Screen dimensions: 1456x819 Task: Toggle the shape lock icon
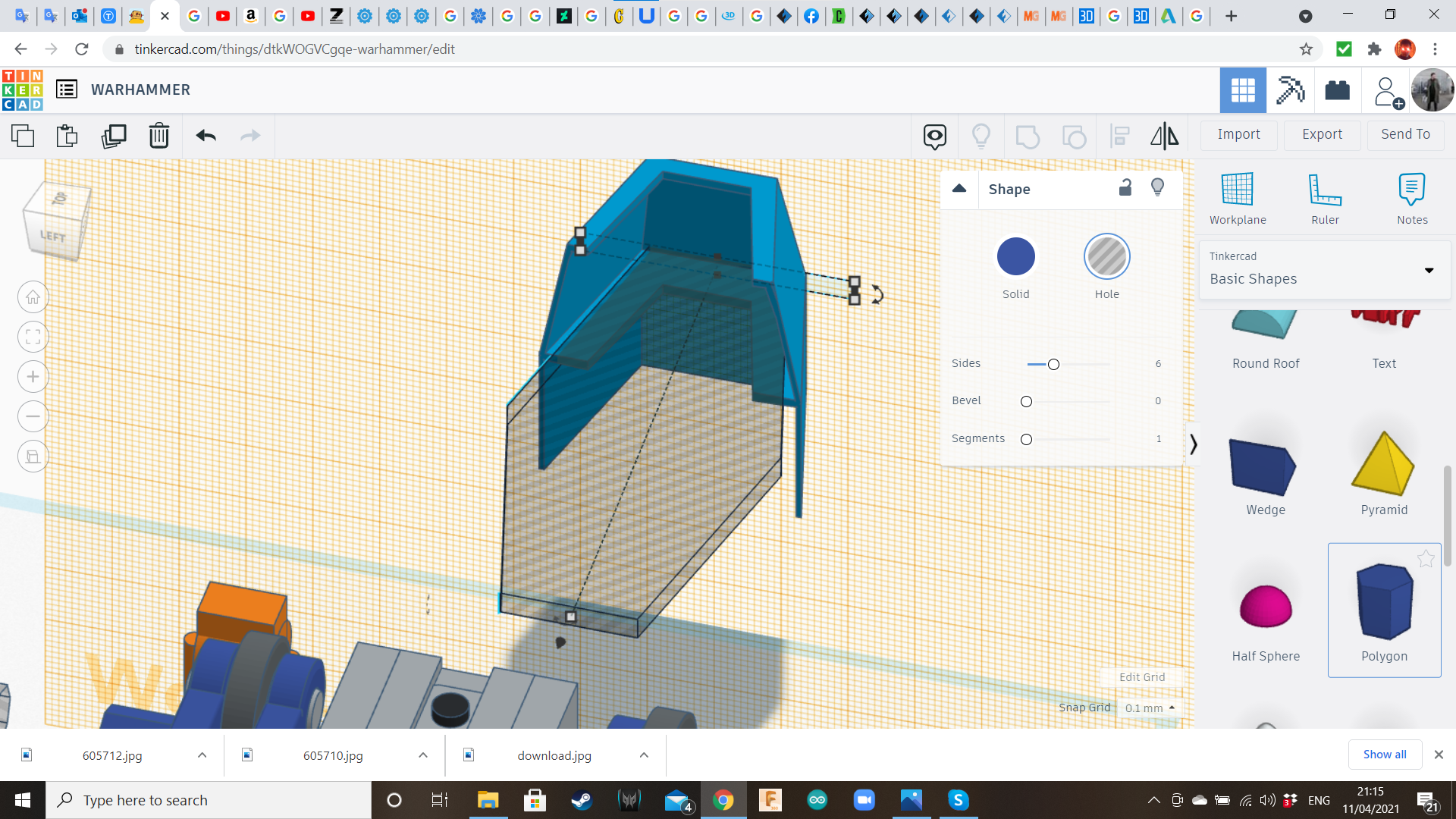coord(1125,188)
